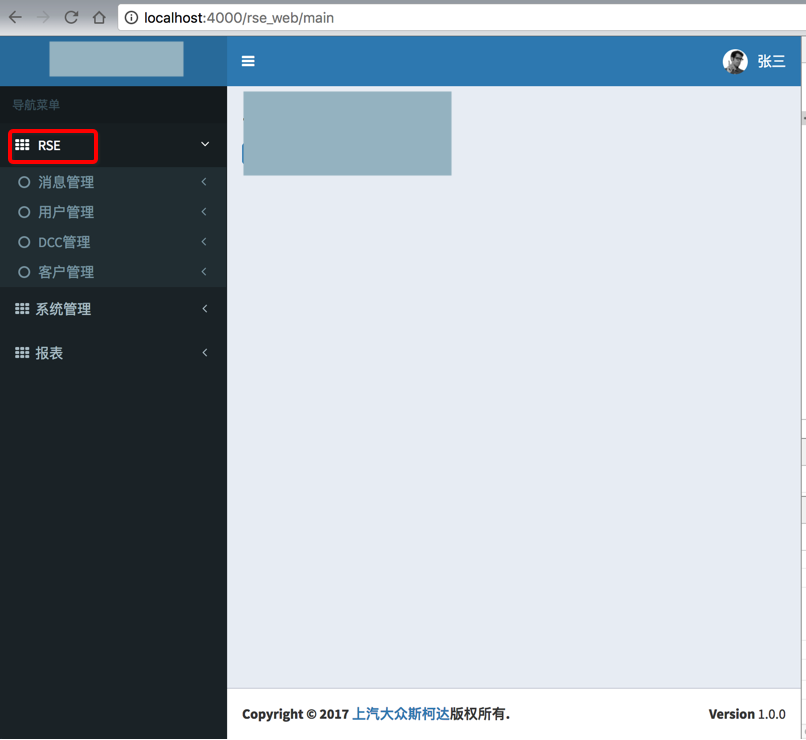Open 用户管理 submenu item

click(66, 212)
